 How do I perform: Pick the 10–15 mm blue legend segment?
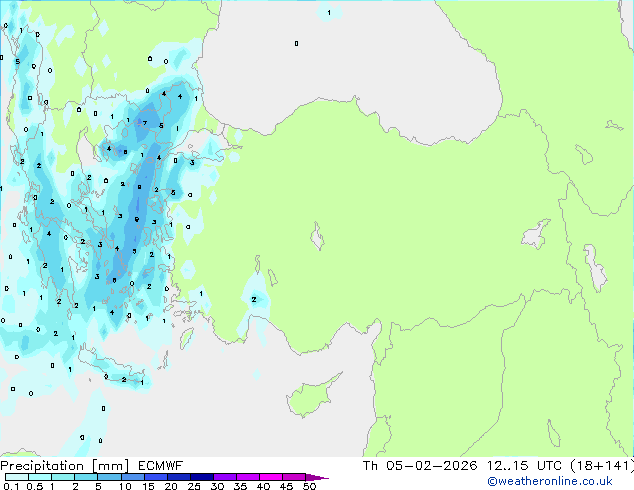coord(133,477)
